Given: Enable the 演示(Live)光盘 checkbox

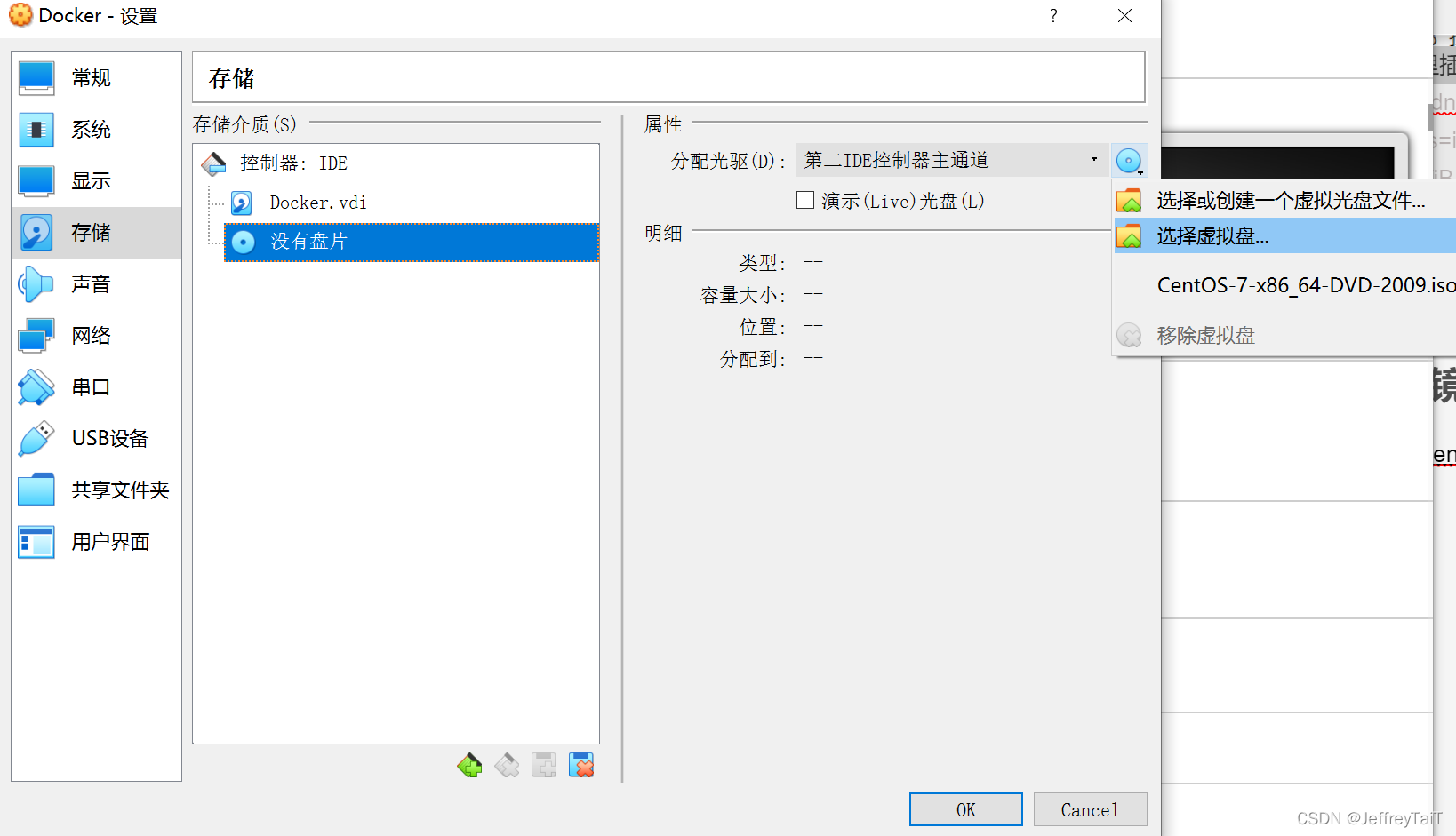Looking at the screenshot, I should pyautogui.click(x=805, y=200).
